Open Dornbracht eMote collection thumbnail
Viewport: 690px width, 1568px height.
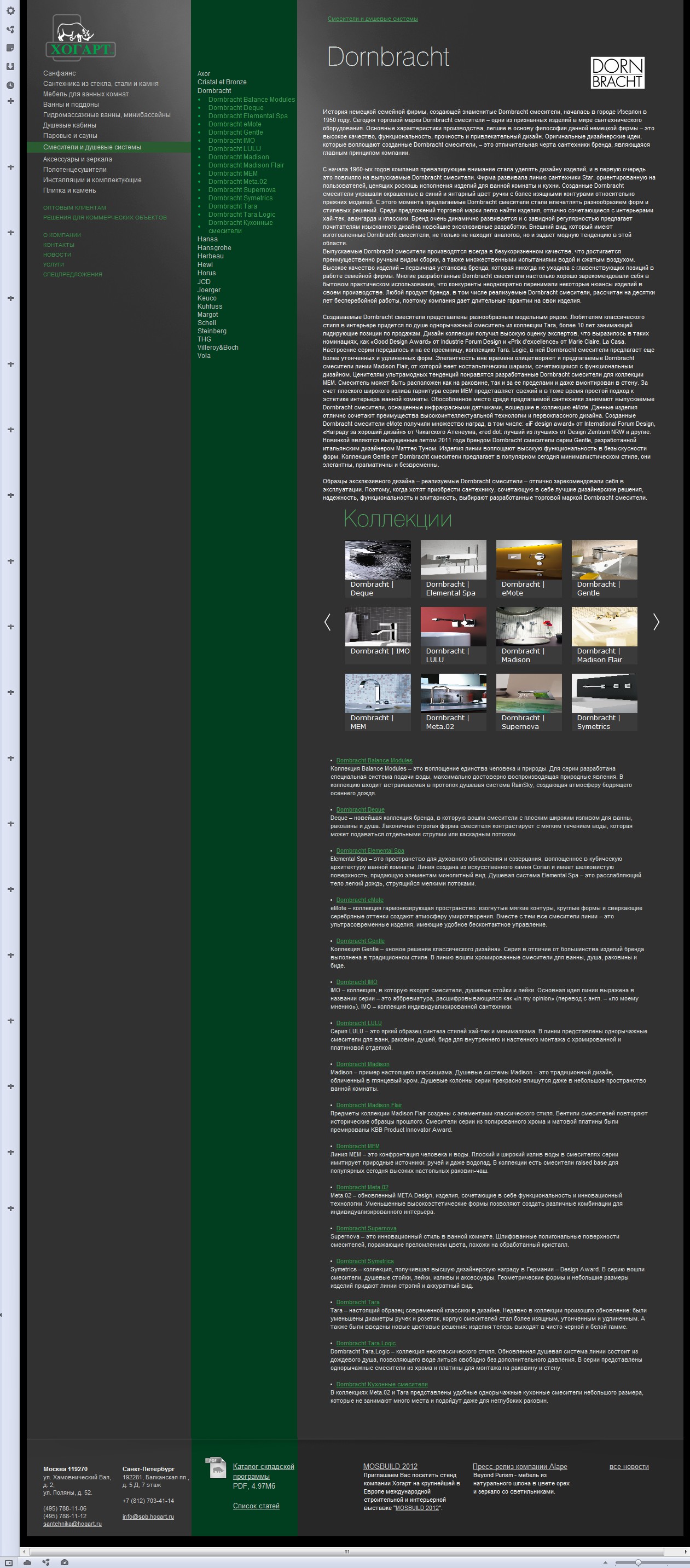(x=529, y=569)
